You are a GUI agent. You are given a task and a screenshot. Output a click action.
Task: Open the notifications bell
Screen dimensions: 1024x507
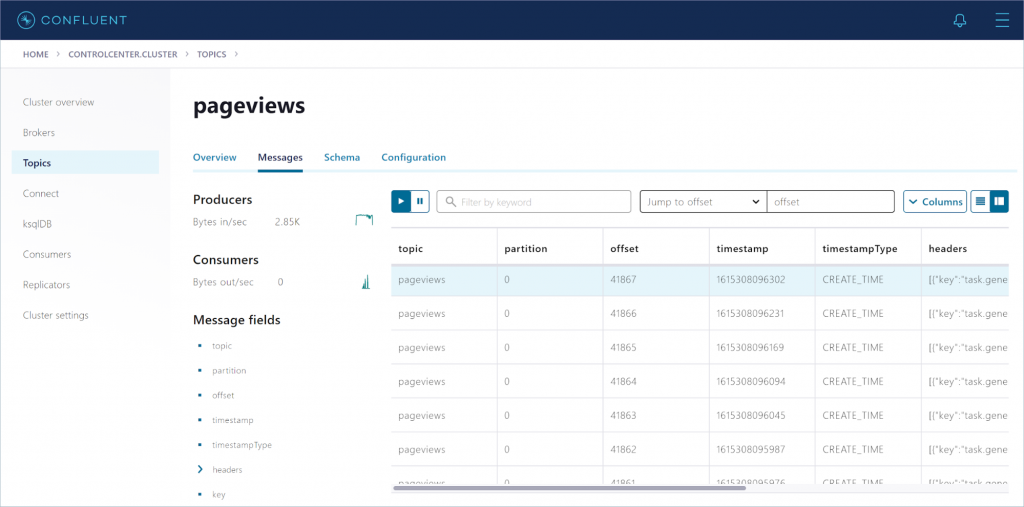point(960,20)
